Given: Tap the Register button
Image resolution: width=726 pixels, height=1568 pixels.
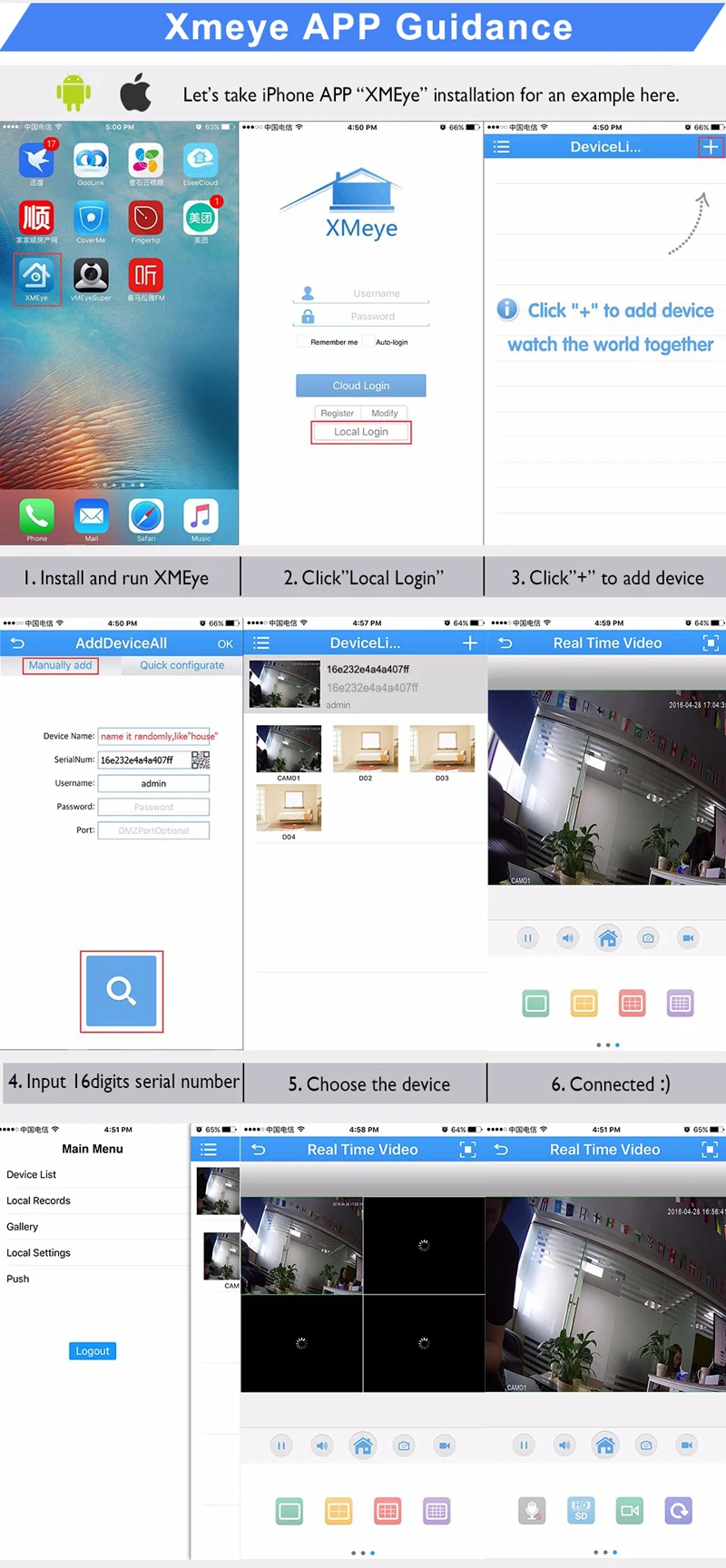Looking at the screenshot, I should pos(338,413).
